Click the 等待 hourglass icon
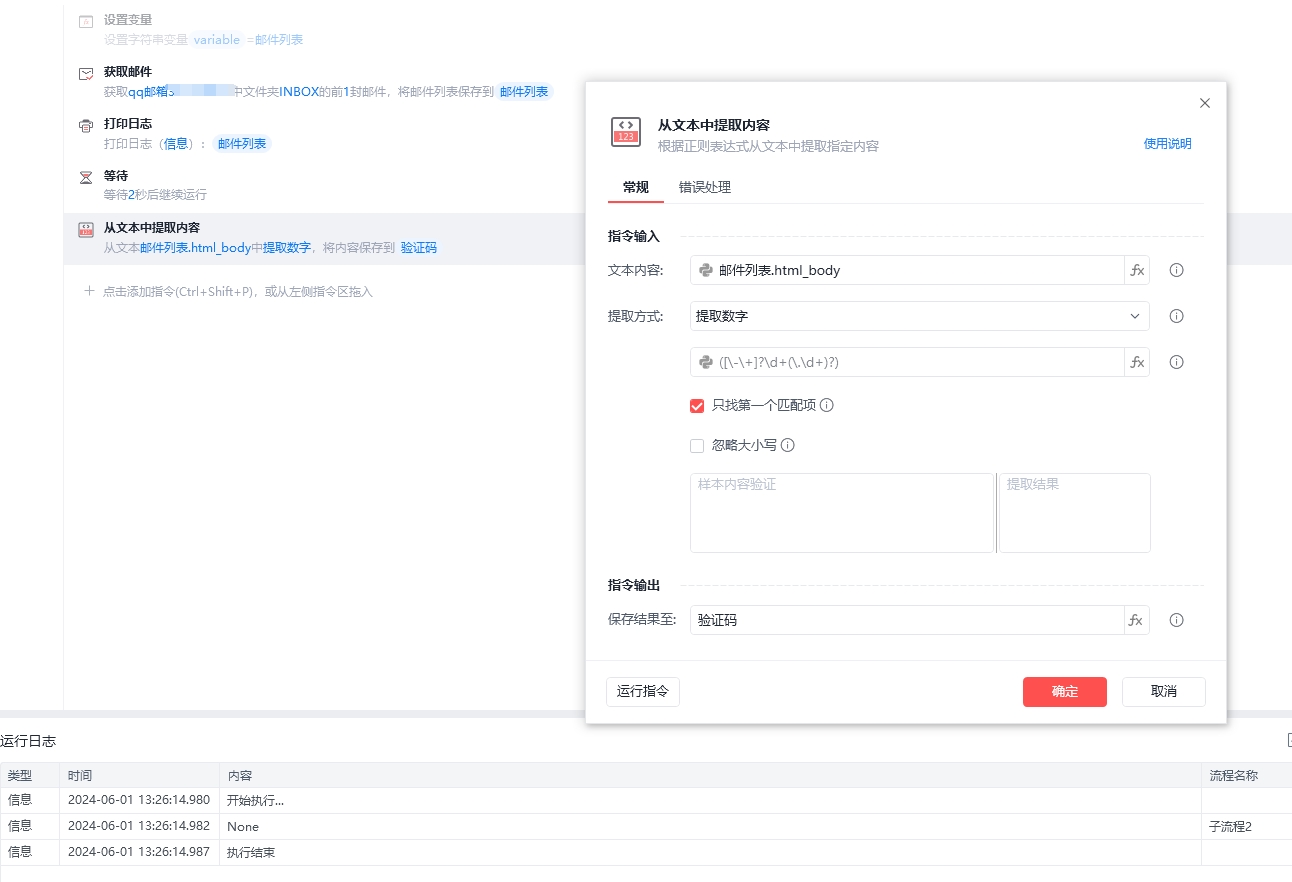The image size is (1292, 882). tap(86, 177)
